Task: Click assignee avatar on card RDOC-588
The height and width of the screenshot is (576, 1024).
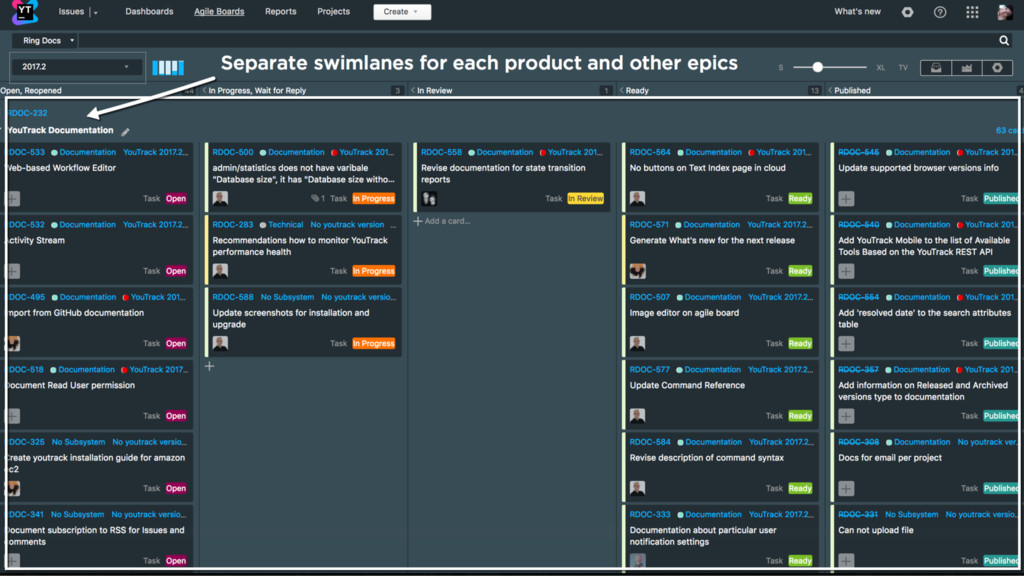Action: click(220, 343)
